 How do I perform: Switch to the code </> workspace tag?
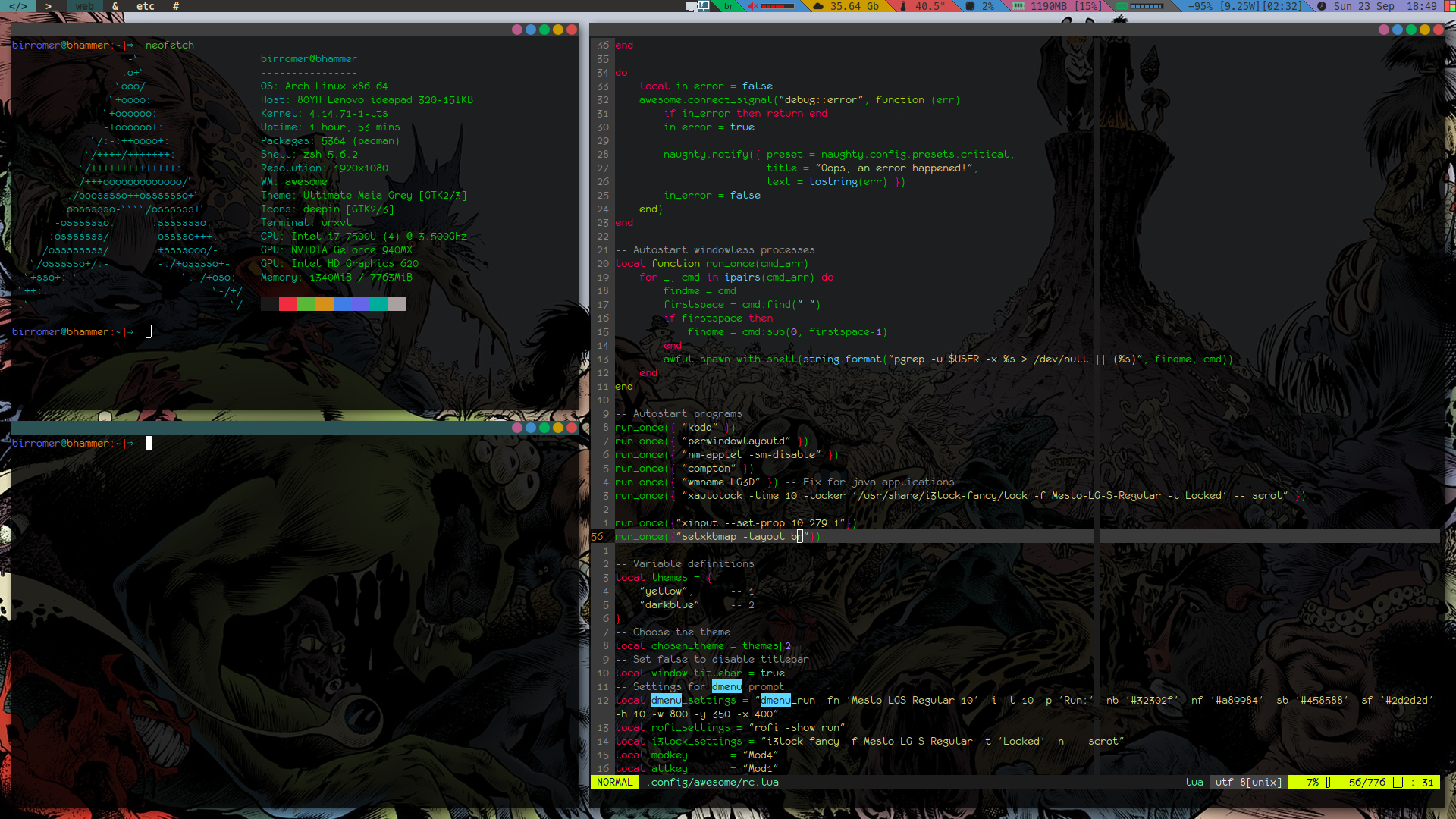(17, 6)
